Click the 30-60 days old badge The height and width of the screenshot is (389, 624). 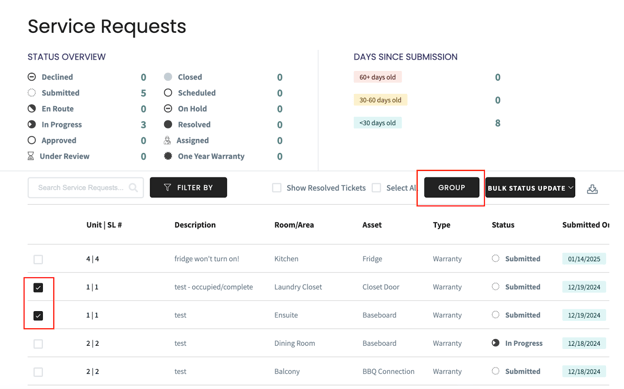[380, 100]
